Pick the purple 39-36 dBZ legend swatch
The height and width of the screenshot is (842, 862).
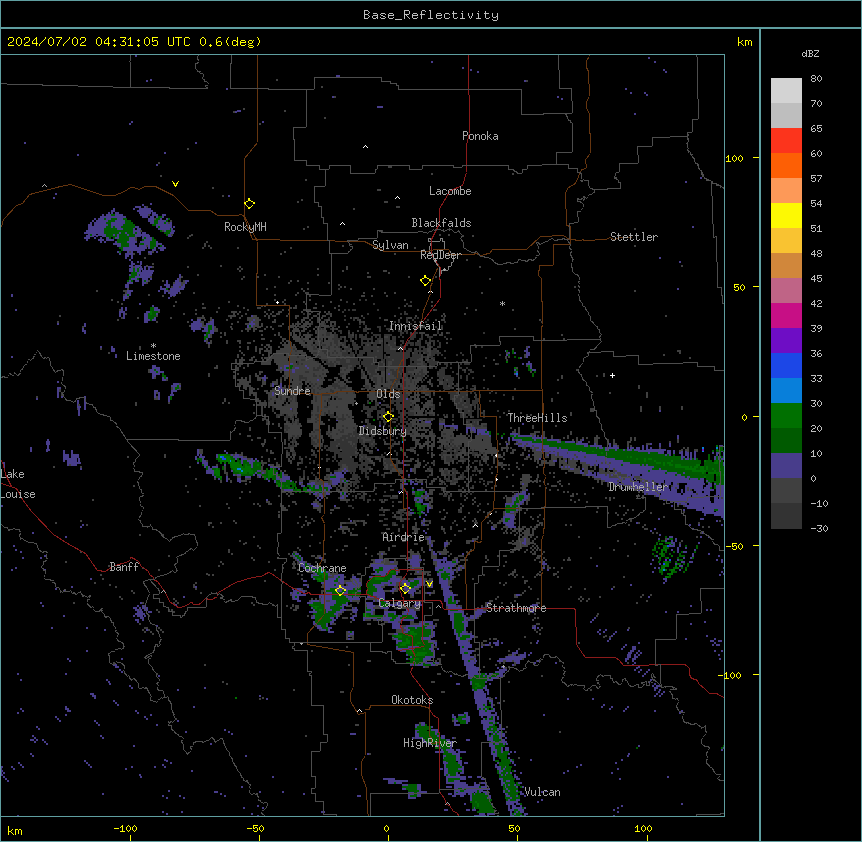(x=786, y=340)
